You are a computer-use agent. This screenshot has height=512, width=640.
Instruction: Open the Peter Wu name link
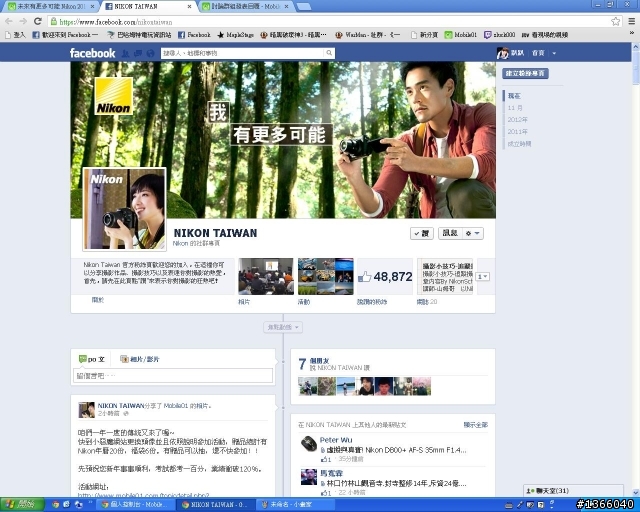336,440
